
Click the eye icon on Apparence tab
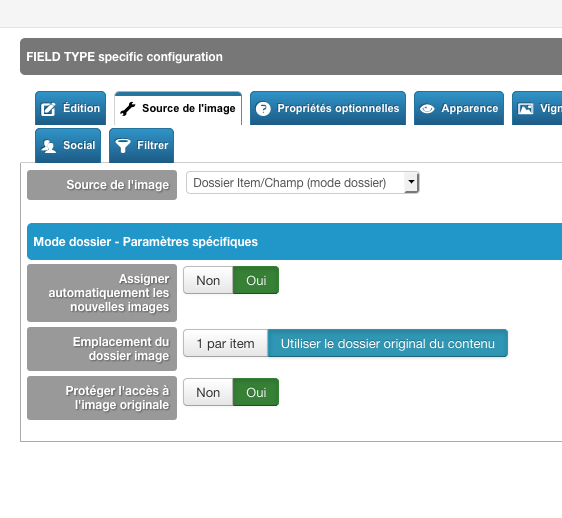click(x=427, y=109)
